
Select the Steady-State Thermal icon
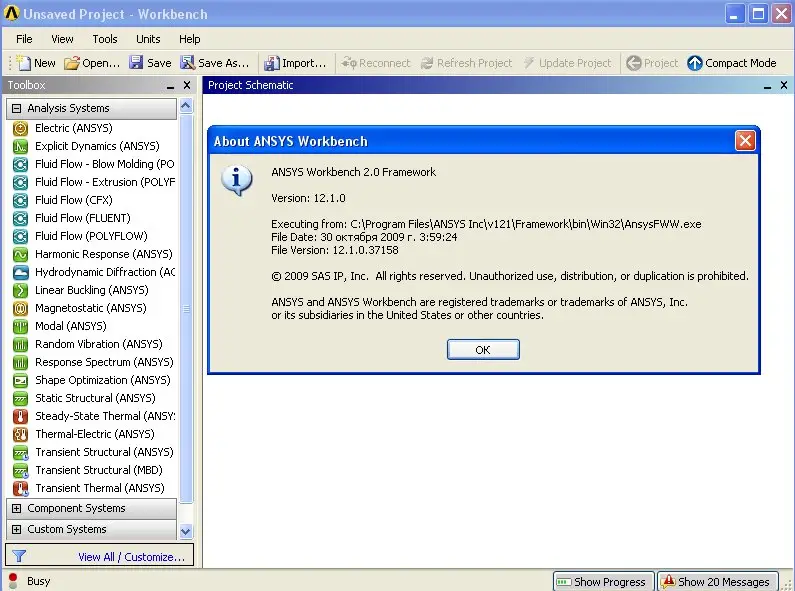coord(20,416)
